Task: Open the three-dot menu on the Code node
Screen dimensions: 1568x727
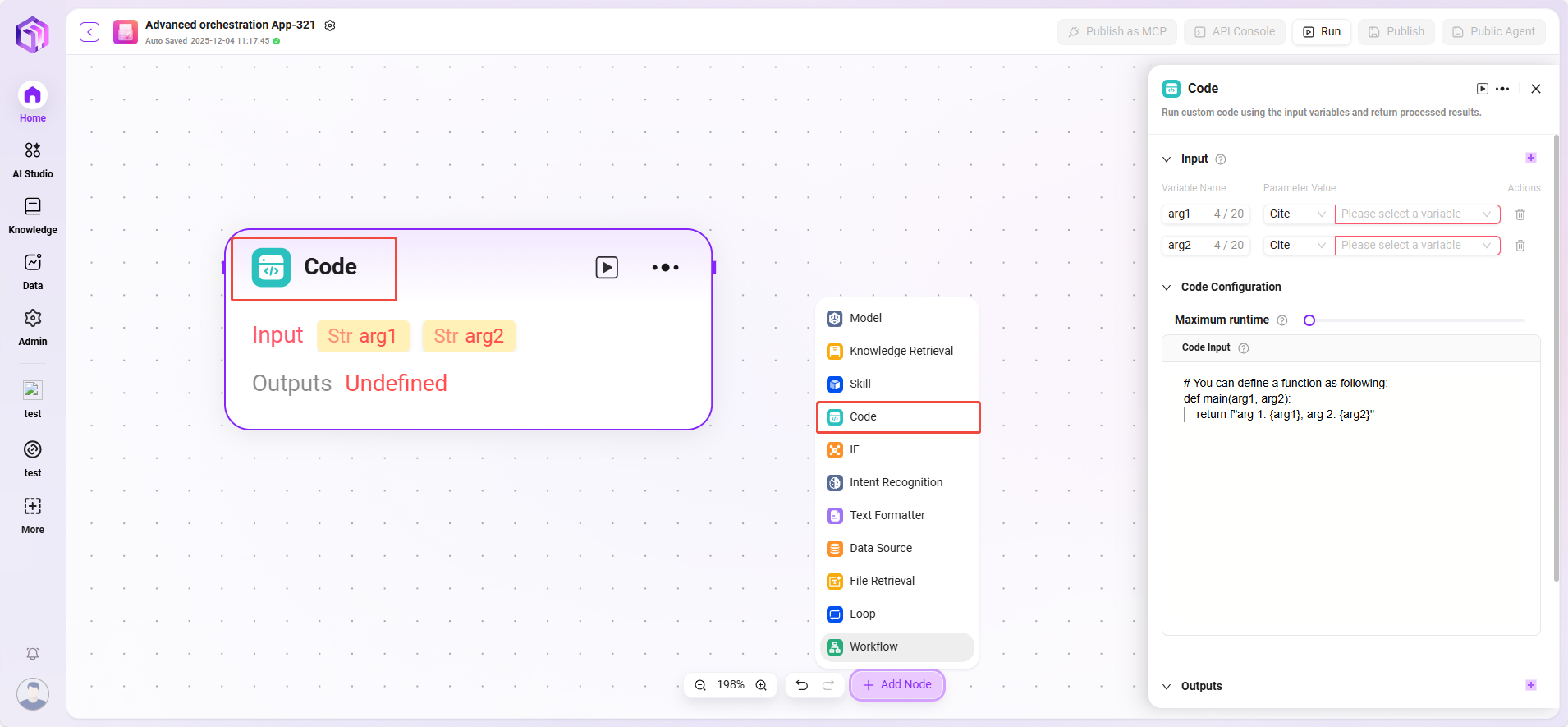Action: click(x=665, y=267)
